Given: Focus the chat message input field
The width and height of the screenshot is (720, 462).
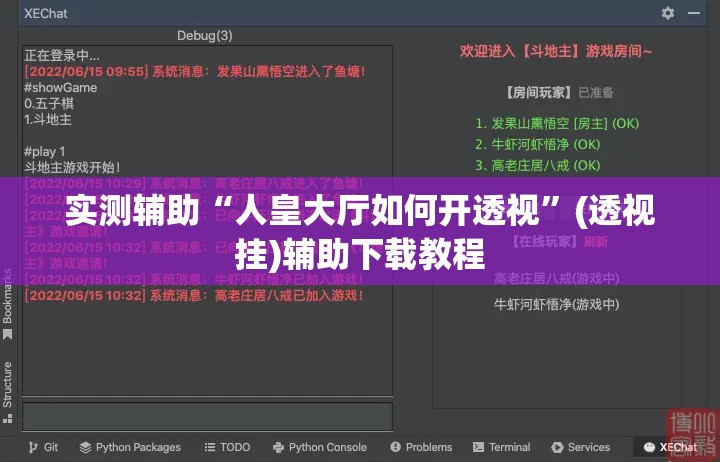Looking at the screenshot, I should (x=208, y=417).
